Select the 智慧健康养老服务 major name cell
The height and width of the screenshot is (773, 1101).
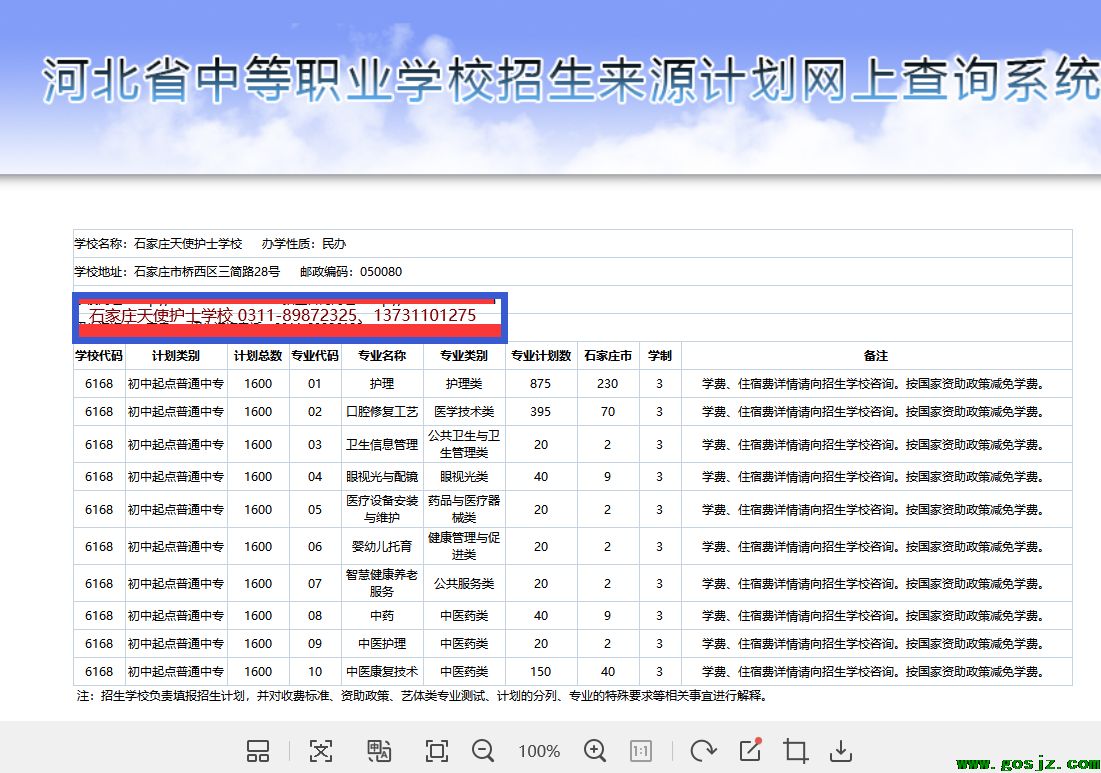click(x=382, y=583)
